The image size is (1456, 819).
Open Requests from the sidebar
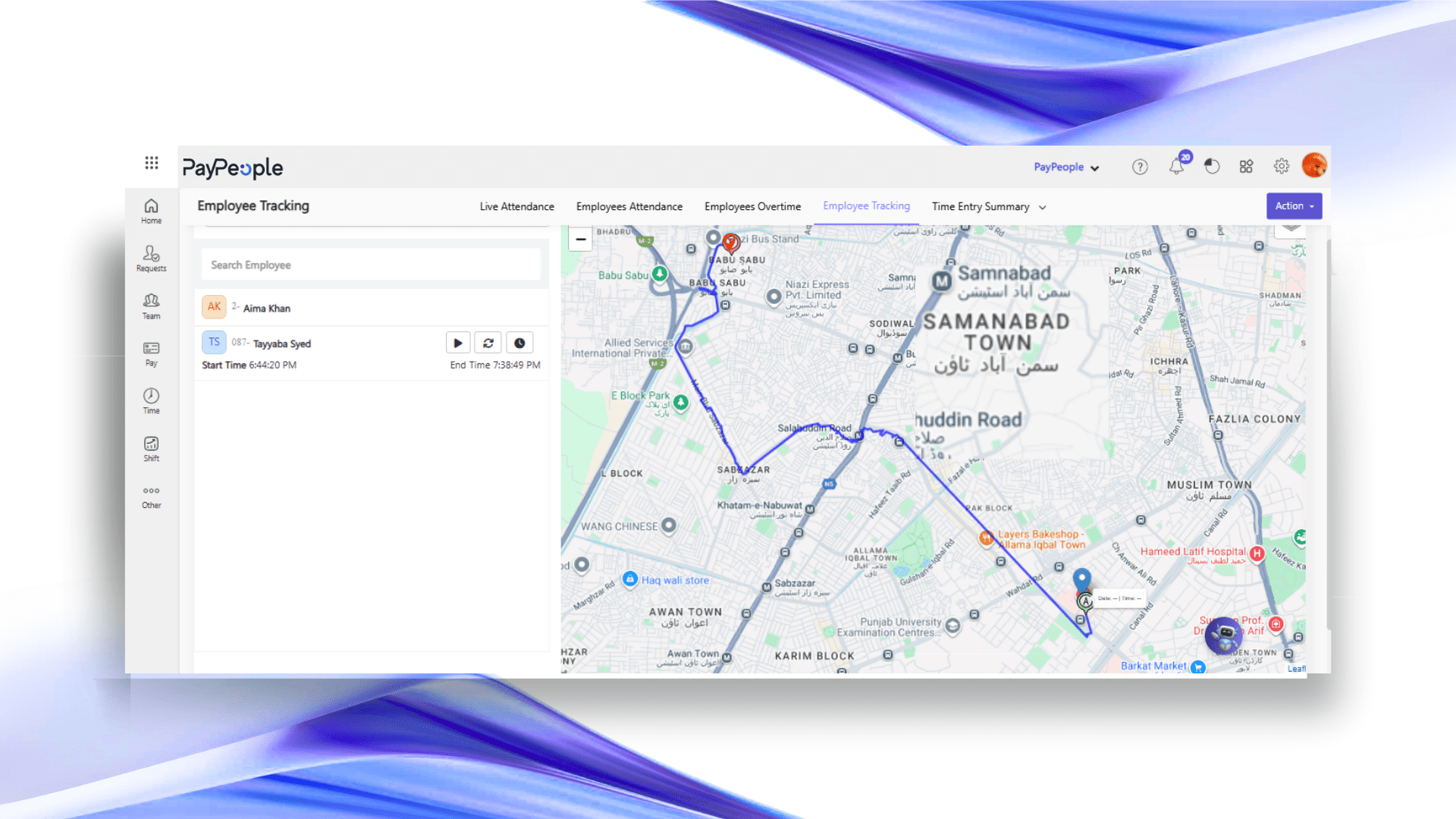pyautogui.click(x=151, y=258)
